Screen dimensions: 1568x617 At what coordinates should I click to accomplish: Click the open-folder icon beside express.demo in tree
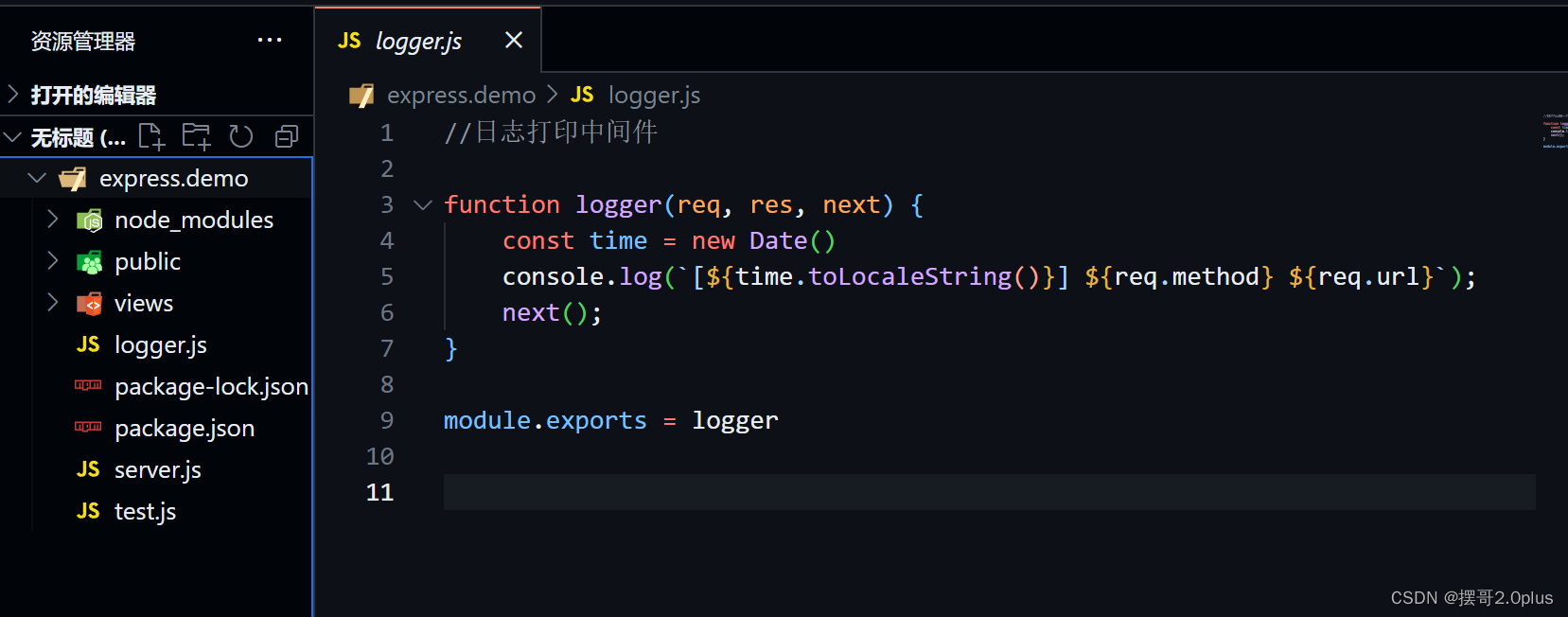click(73, 178)
